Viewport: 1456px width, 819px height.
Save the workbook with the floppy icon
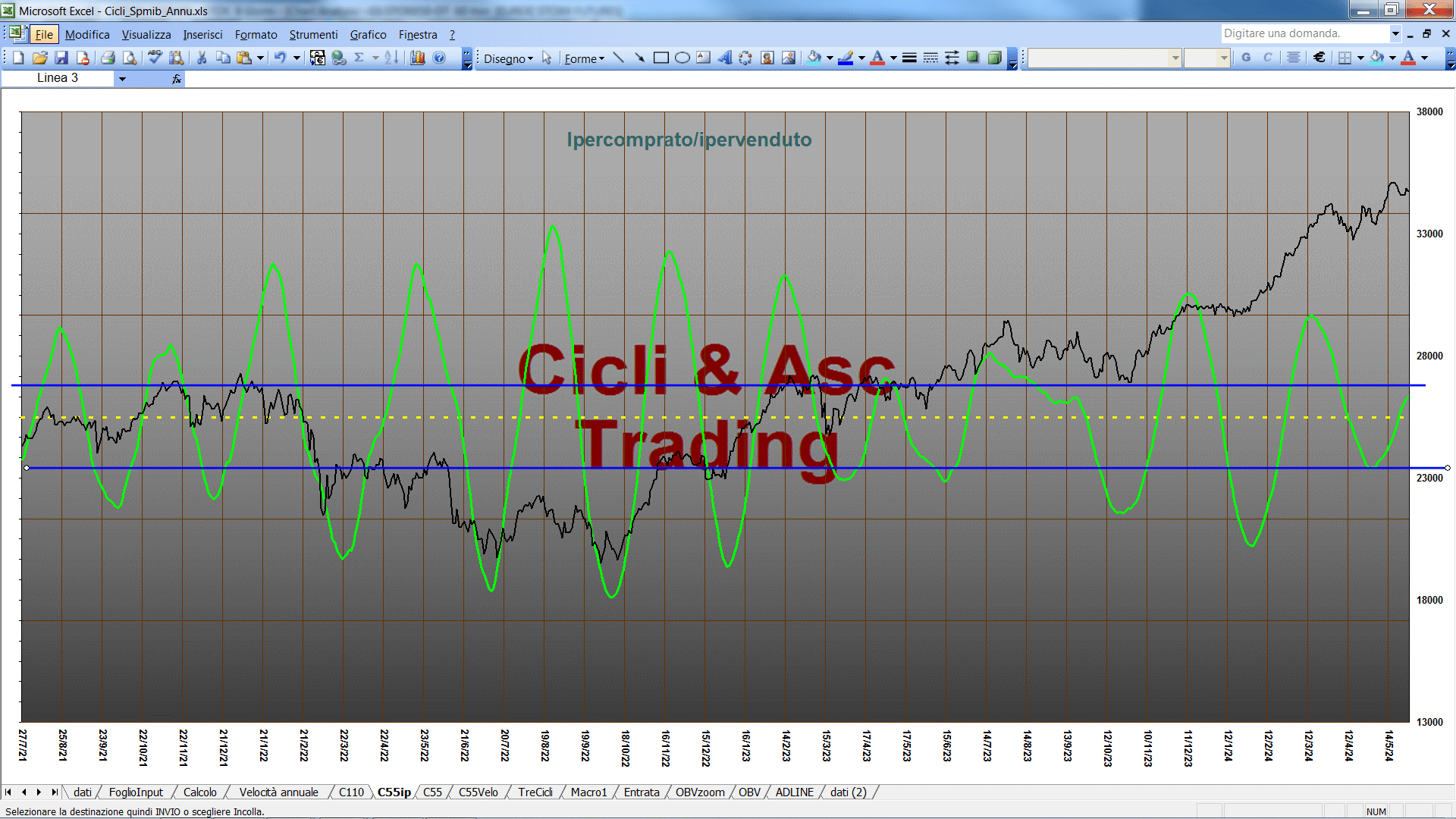click(x=61, y=58)
